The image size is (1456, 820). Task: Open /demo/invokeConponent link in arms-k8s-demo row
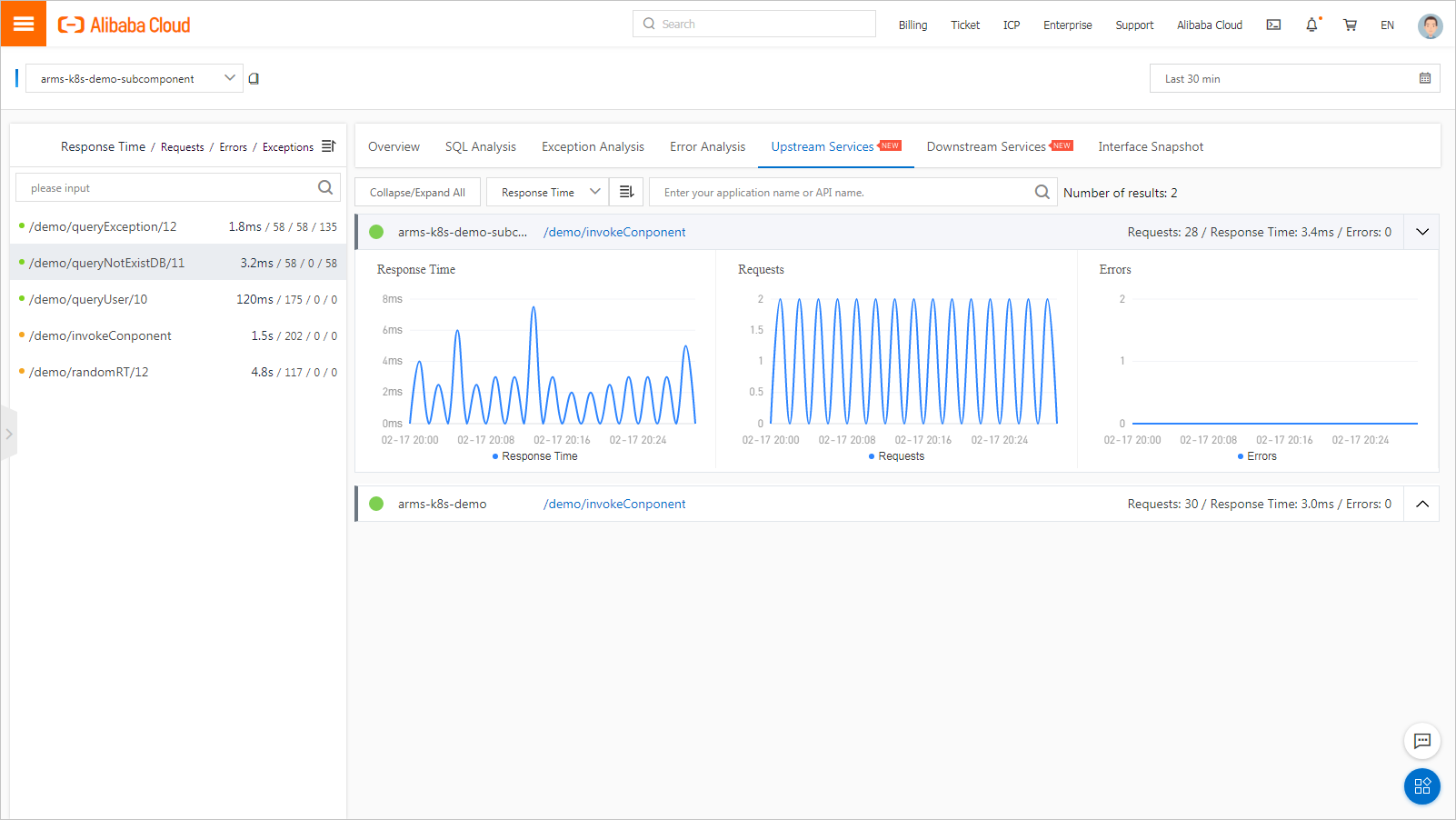pyautogui.click(x=614, y=504)
